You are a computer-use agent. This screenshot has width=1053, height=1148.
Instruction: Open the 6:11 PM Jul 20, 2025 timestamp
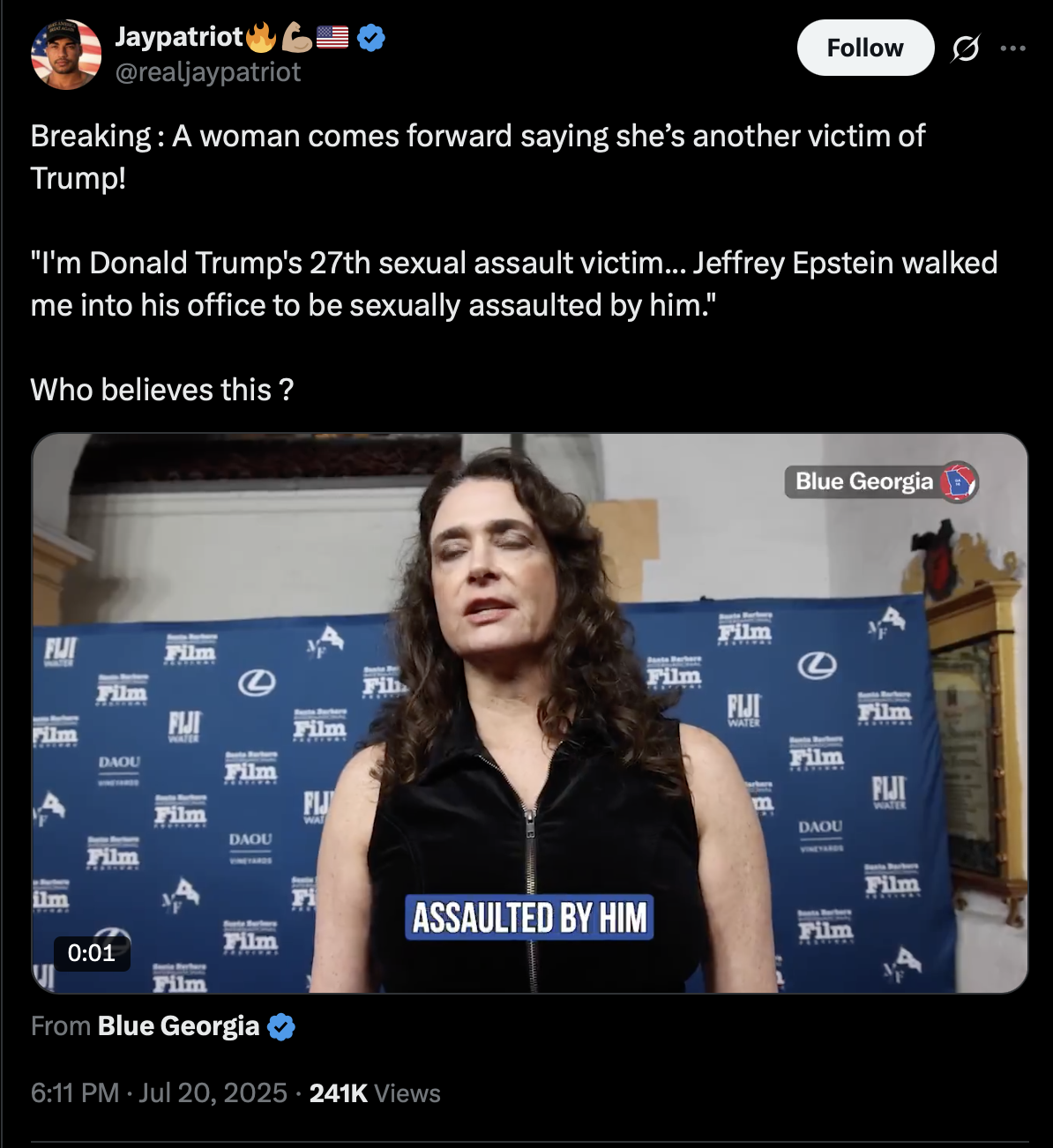pos(159,1093)
